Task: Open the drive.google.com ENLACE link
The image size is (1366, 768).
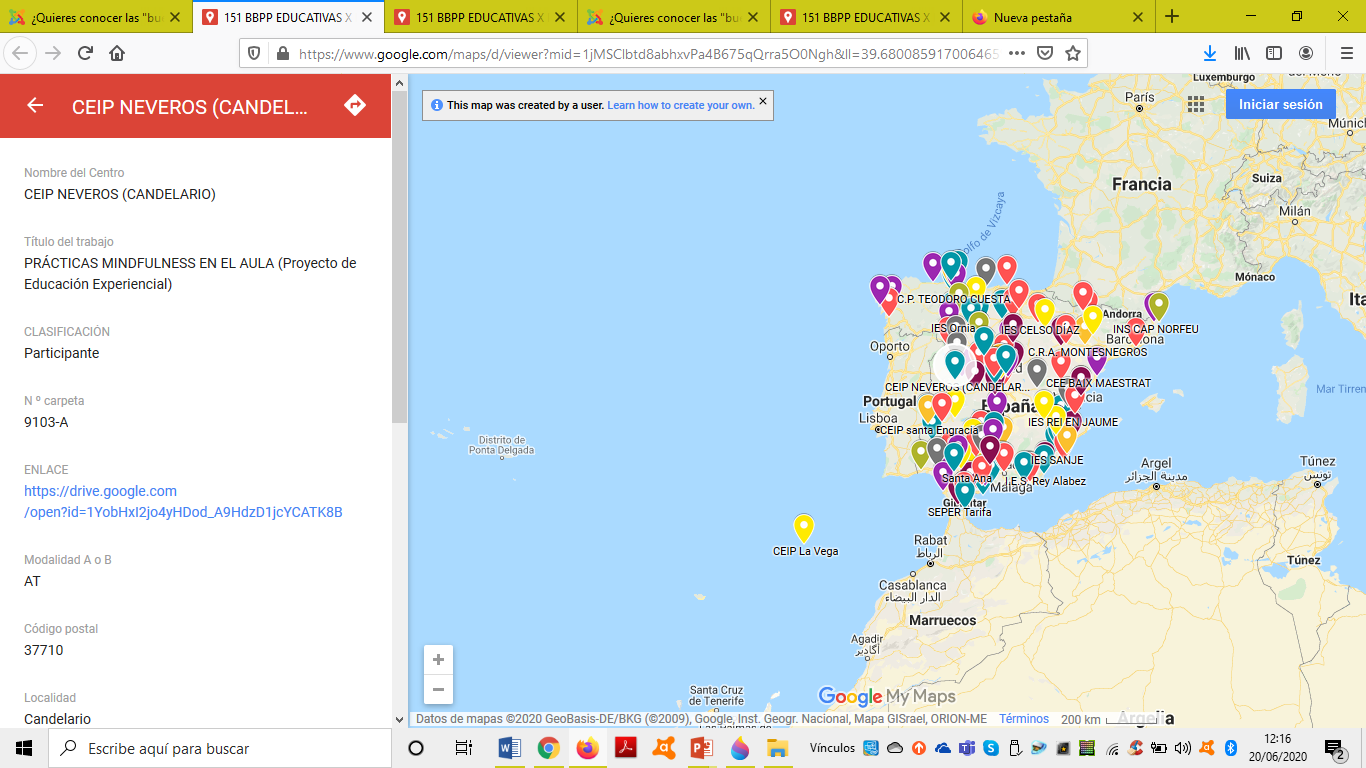Action: (x=183, y=501)
